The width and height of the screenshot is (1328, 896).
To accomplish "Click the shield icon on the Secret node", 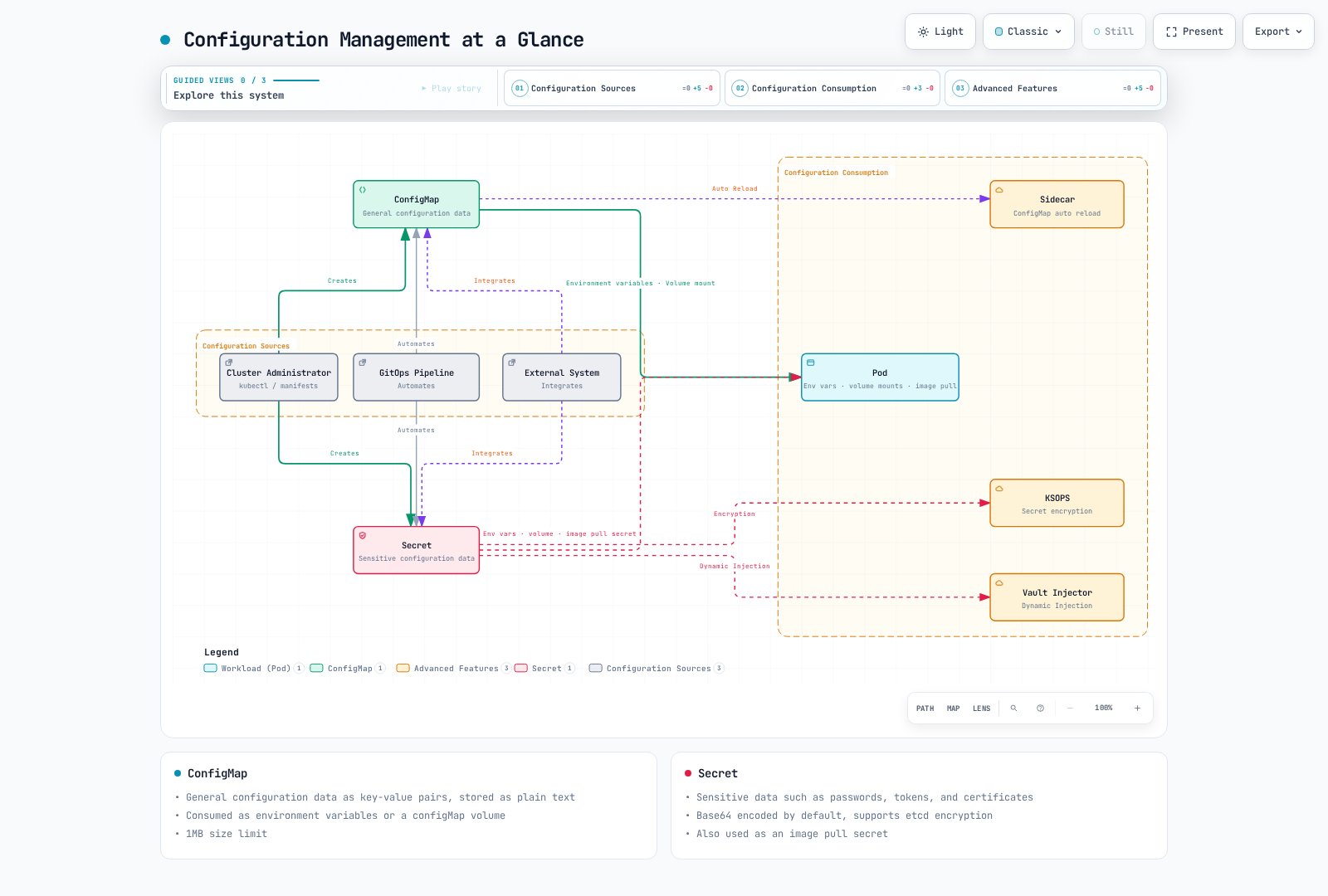I will [363, 535].
